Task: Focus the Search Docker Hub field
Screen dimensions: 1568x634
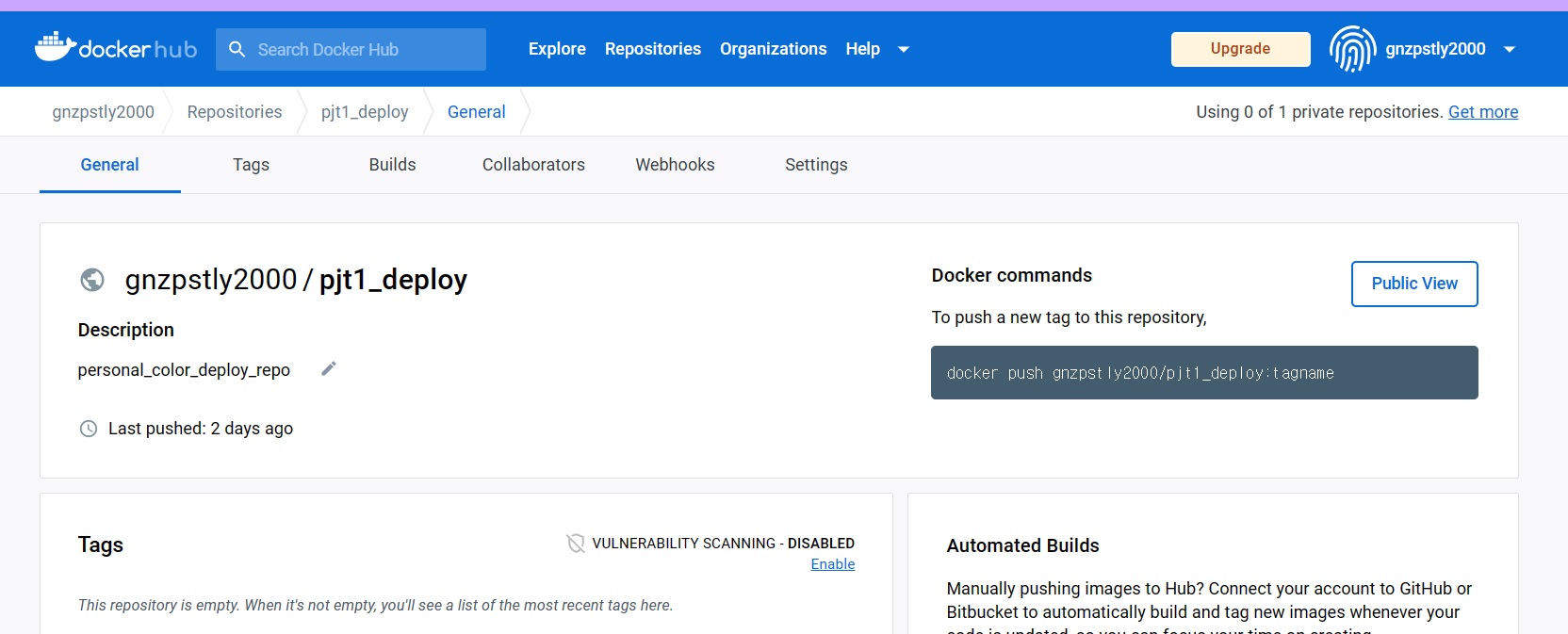Action: pyautogui.click(x=351, y=49)
